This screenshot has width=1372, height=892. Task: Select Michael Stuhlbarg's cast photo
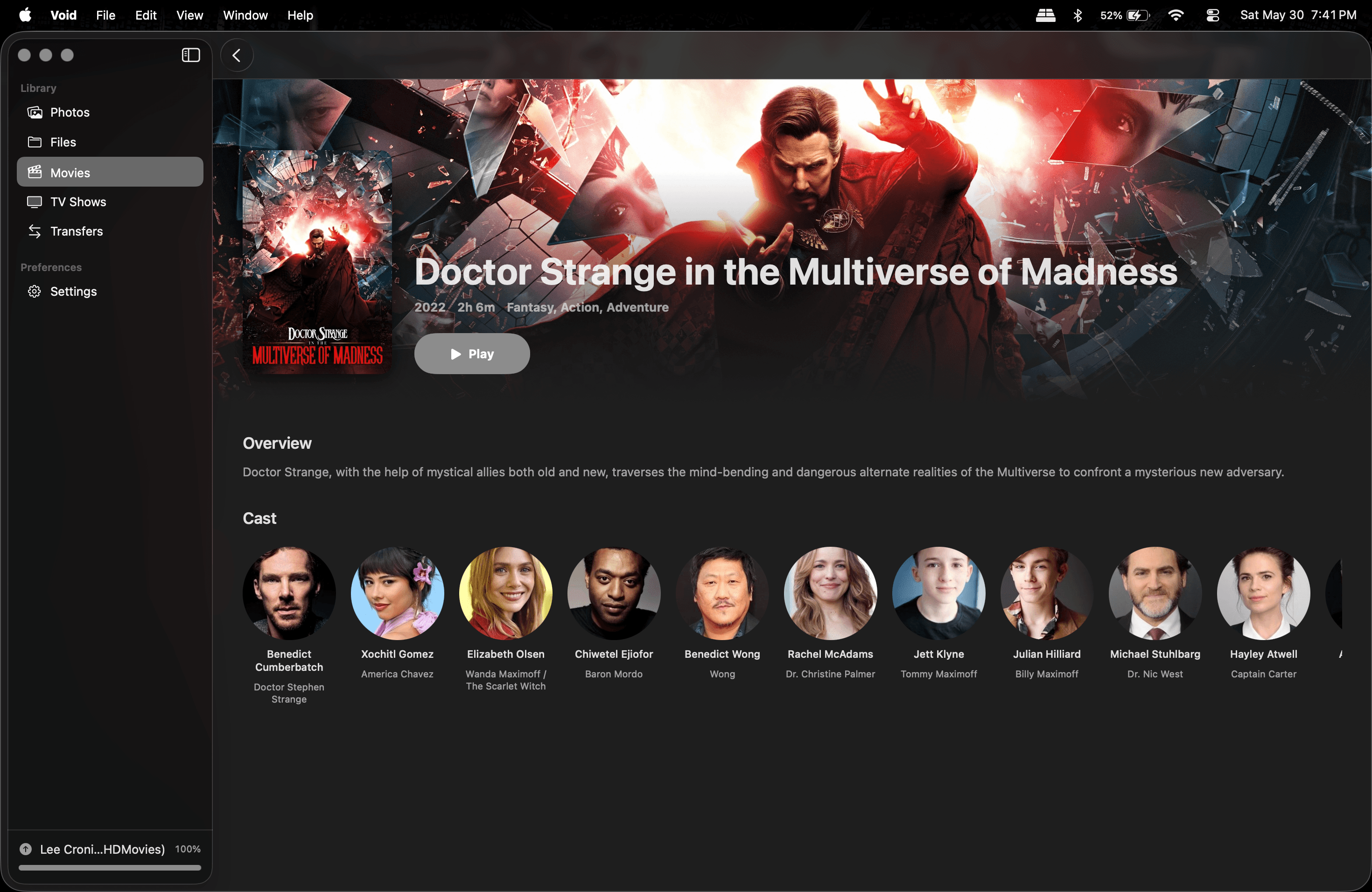tap(1155, 593)
